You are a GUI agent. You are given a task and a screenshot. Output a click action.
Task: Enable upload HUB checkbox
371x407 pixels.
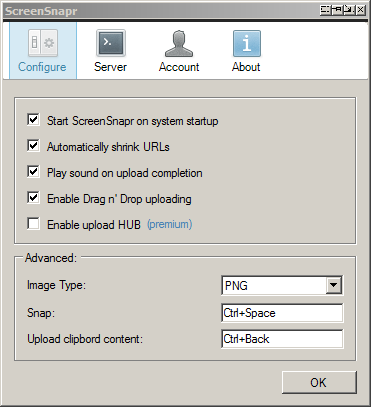coord(33,224)
